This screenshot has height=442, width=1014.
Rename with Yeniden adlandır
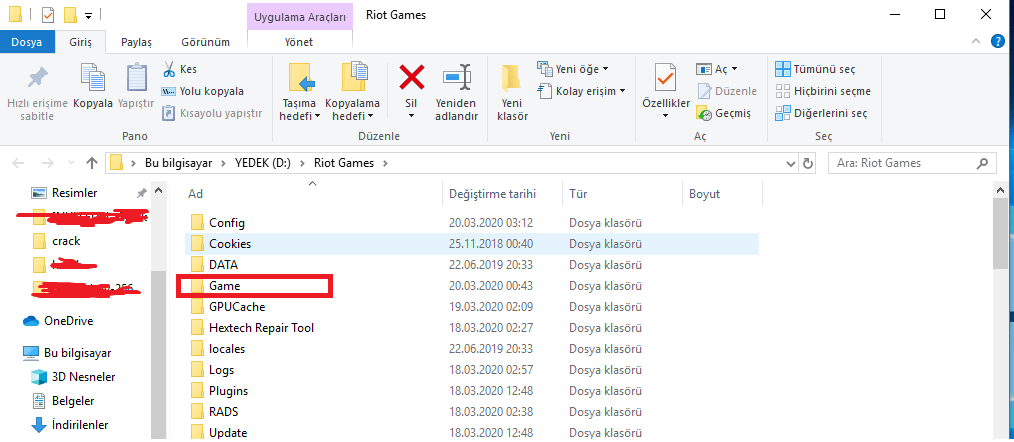coord(457,93)
